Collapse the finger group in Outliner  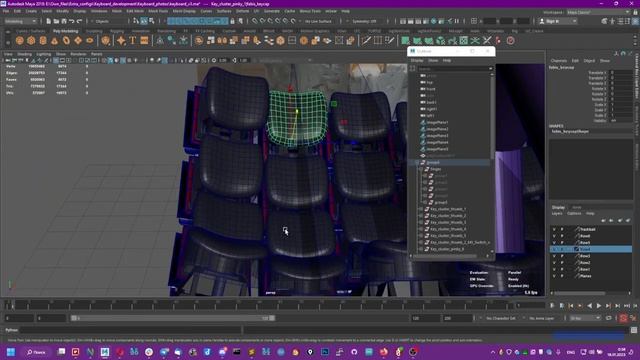pyautogui.click(x=421, y=169)
